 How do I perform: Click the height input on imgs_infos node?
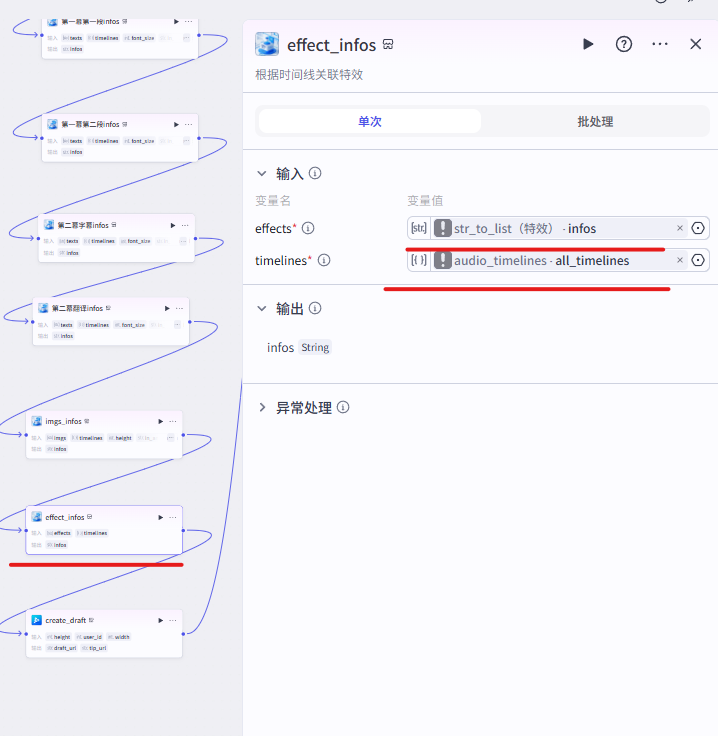[120, 438]
